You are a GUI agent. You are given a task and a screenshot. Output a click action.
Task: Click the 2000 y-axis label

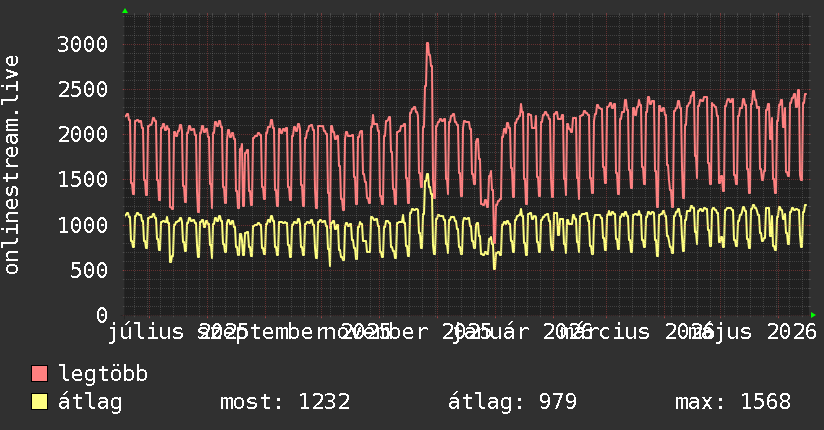point(83,135)
